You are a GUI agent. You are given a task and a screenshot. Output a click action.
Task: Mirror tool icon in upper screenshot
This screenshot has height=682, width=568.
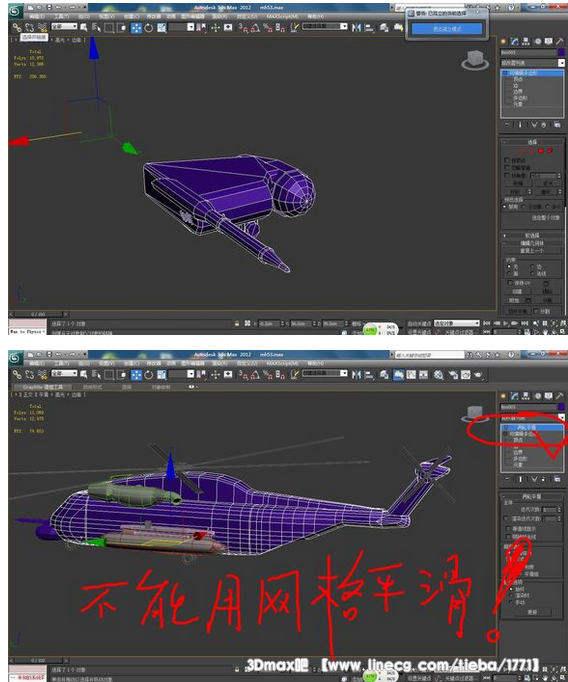[357, 28]
